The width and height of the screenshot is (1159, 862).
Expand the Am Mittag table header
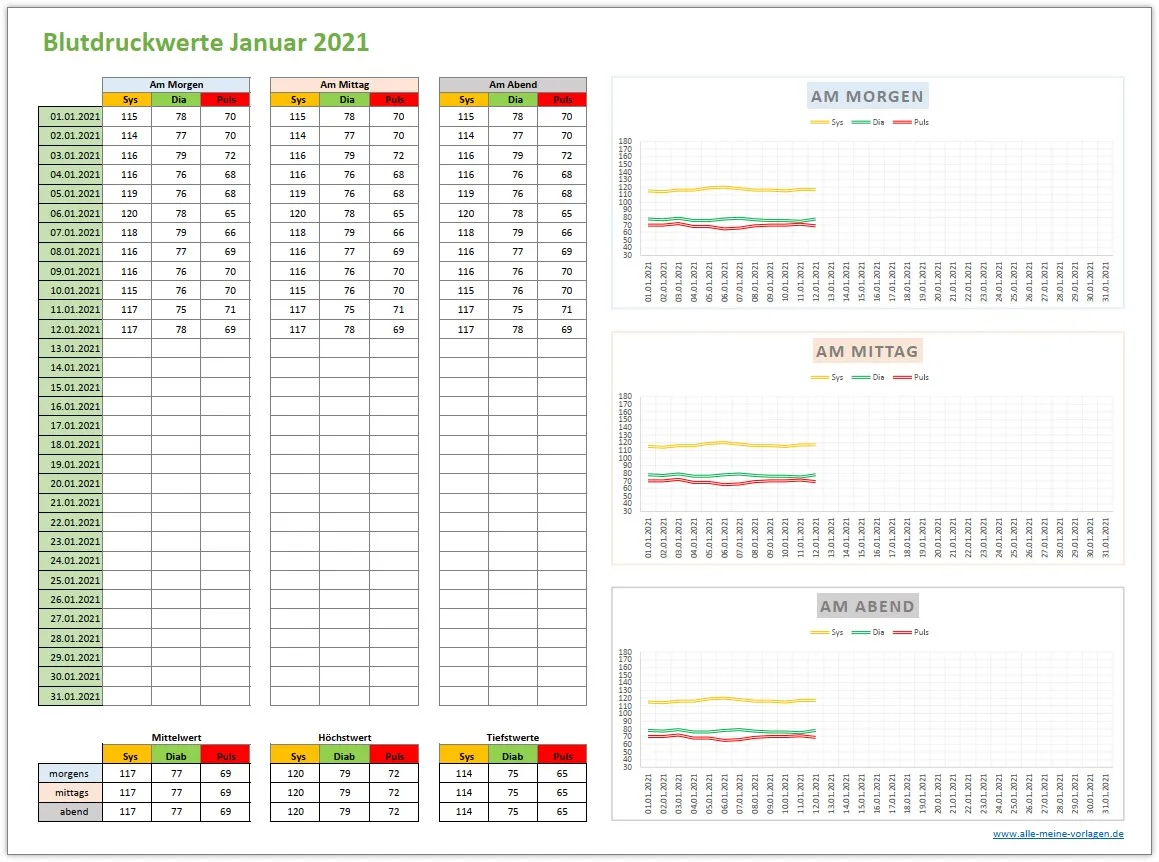344,84
